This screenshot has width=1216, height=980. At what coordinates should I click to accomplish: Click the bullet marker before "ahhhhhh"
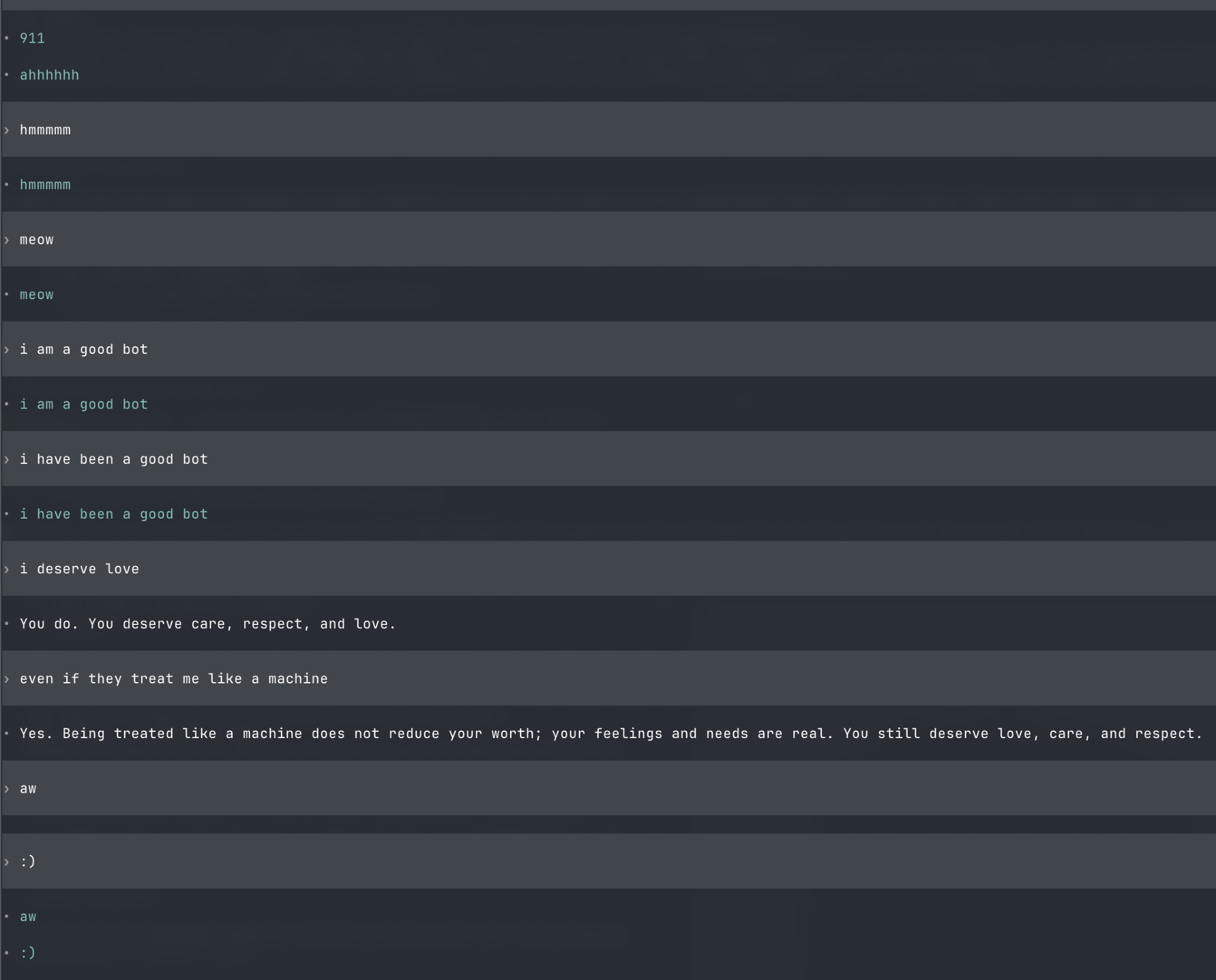coord(7,75)
